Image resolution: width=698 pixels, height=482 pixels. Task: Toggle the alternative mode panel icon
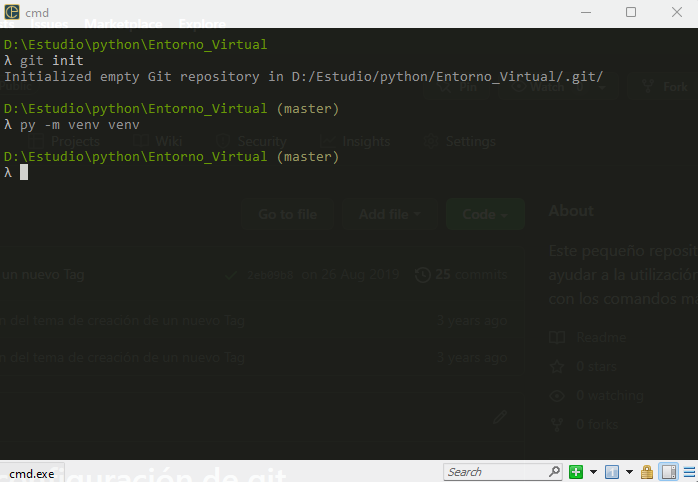[669, 472]
